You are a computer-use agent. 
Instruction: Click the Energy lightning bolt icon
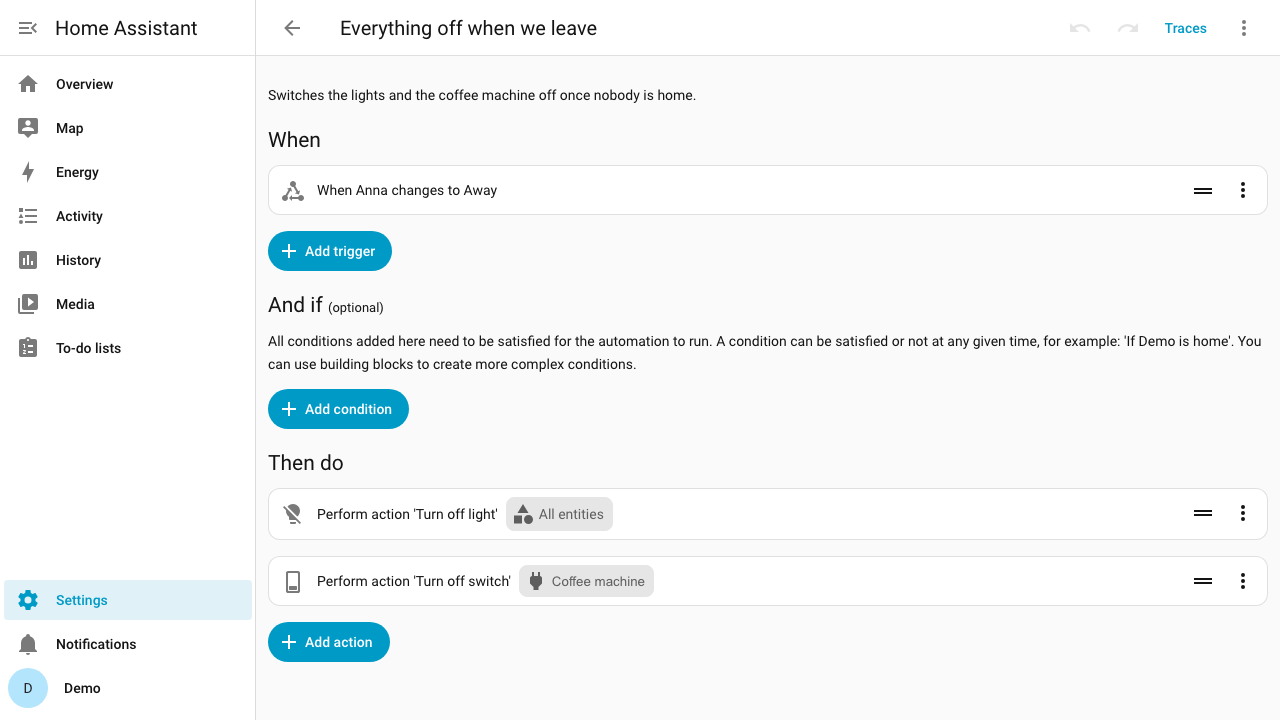(x=28, y=172)
